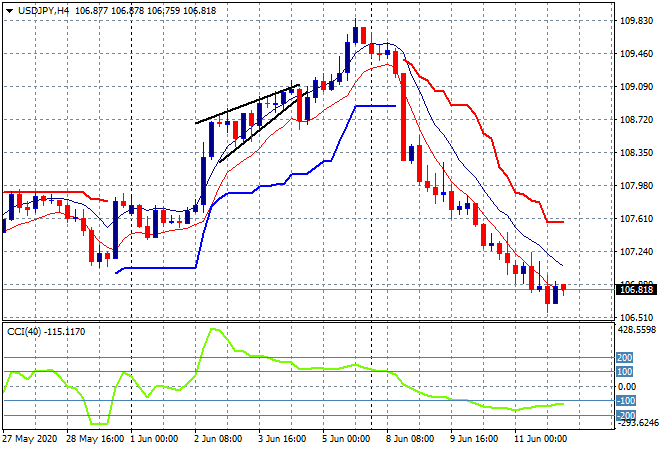Click the 109.830 price axis label
The width and height of the screenshot is (660, 450).
pyautogui.click(x=636, y=21)
